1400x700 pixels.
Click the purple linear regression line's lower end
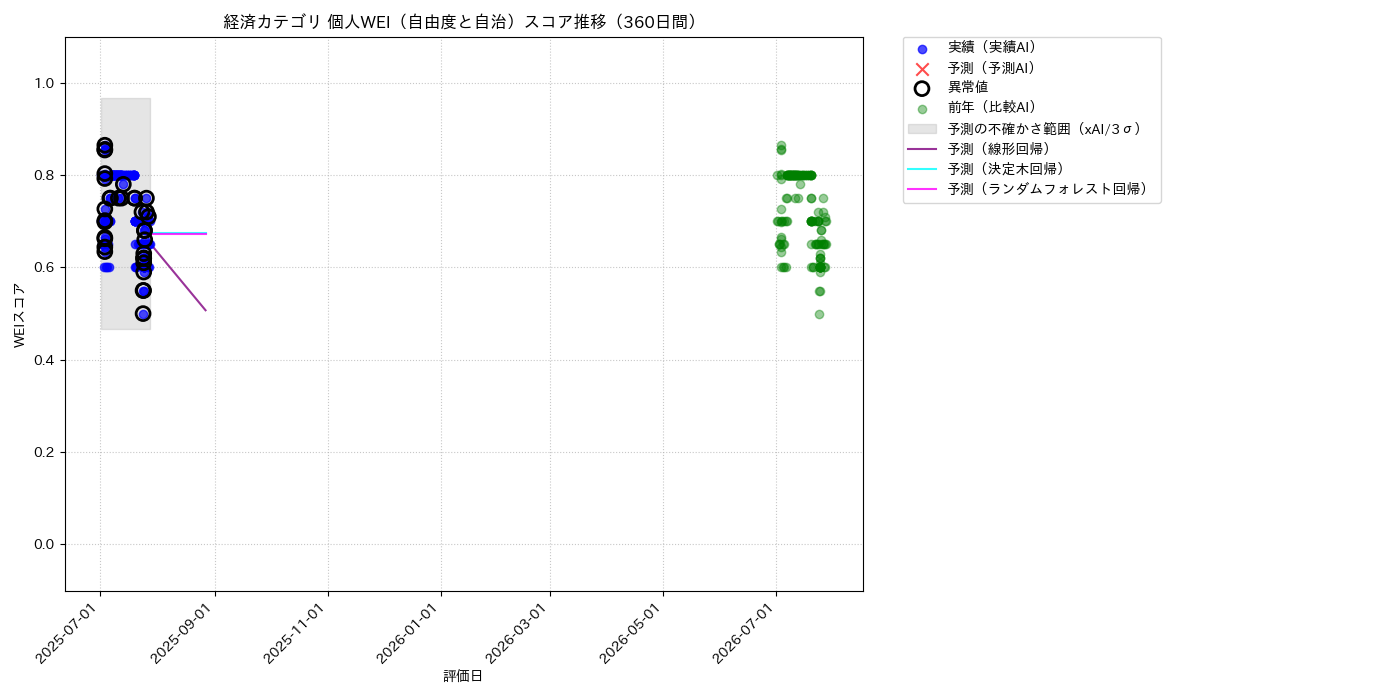(205, 310)
